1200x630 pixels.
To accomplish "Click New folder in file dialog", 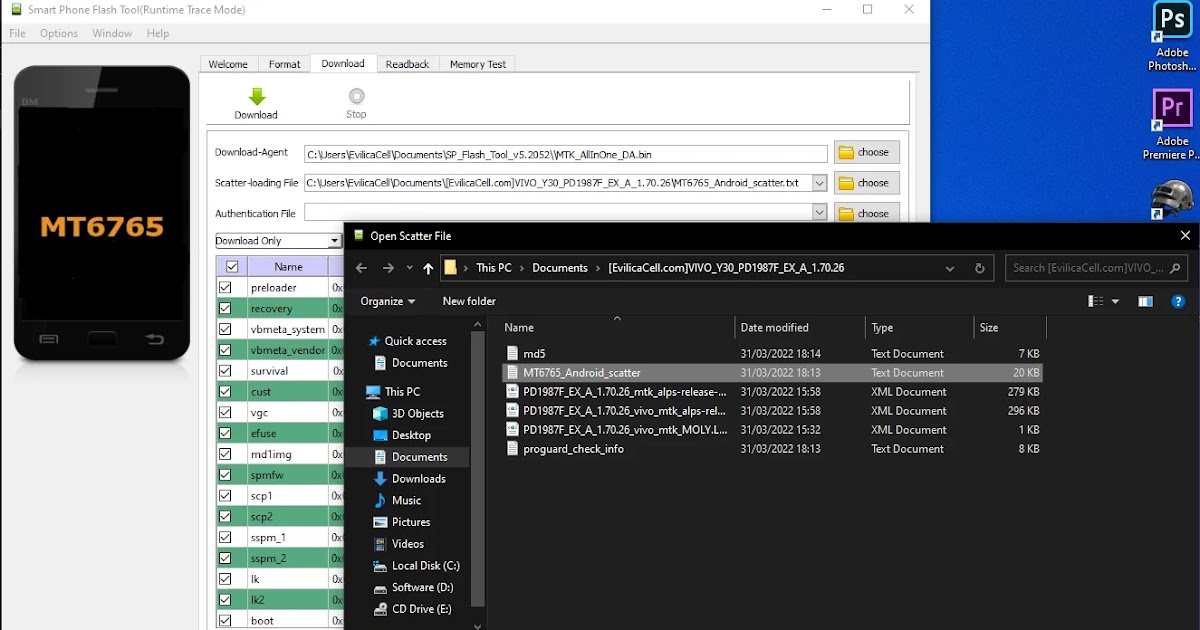I will tap(469, 301).
